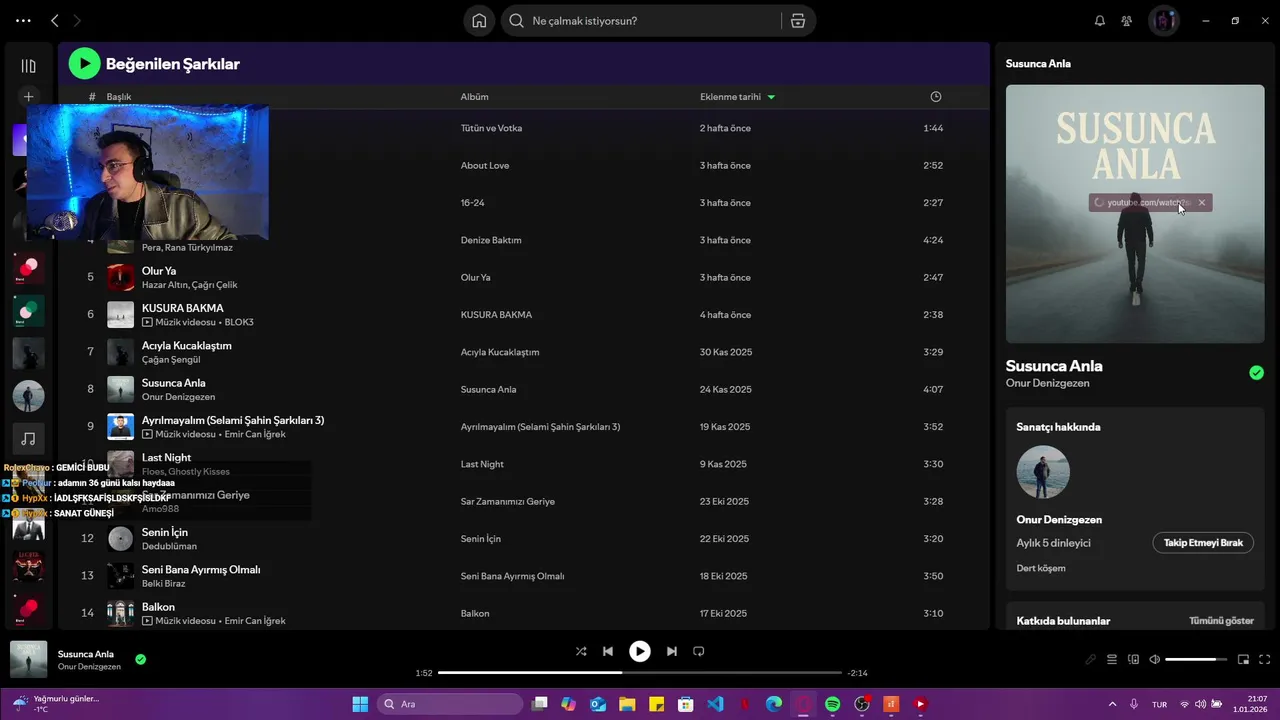The image size is (1280, 720).
Task: Open album link Tütün ve Votka
Action: click(491, 128)
